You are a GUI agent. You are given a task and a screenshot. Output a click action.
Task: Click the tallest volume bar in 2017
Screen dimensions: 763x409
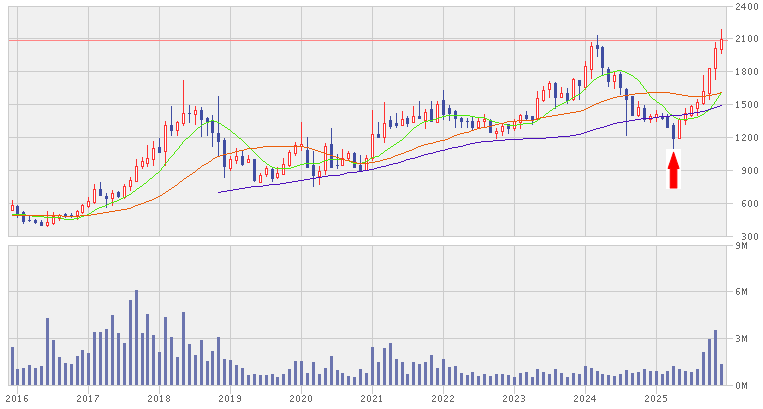136,338
